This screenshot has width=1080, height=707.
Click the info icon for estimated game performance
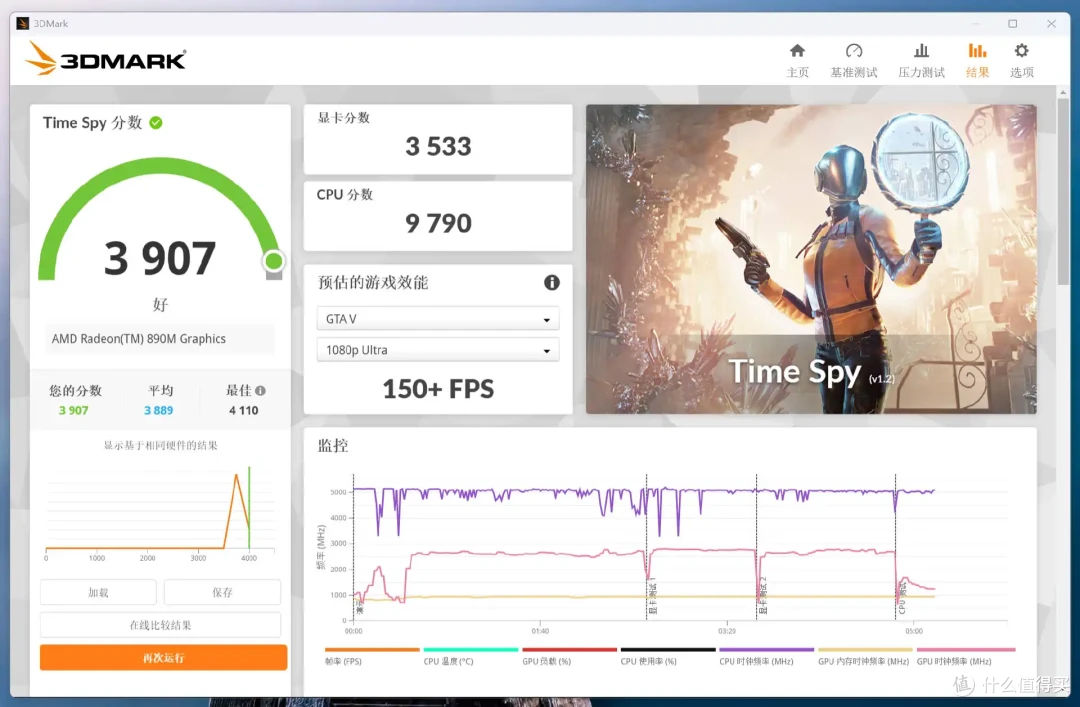tap(552, 283)
